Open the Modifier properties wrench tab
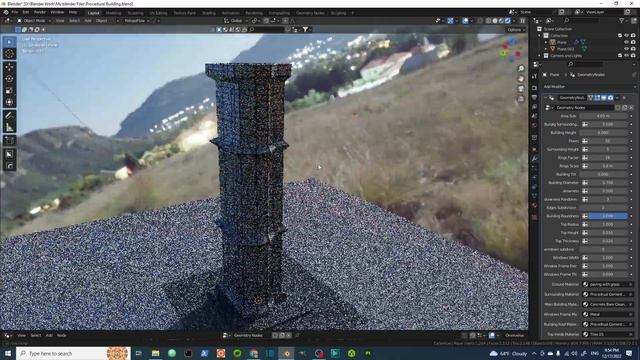The width and height of the screenshot is (640, 360). click(x=534, y=158)
